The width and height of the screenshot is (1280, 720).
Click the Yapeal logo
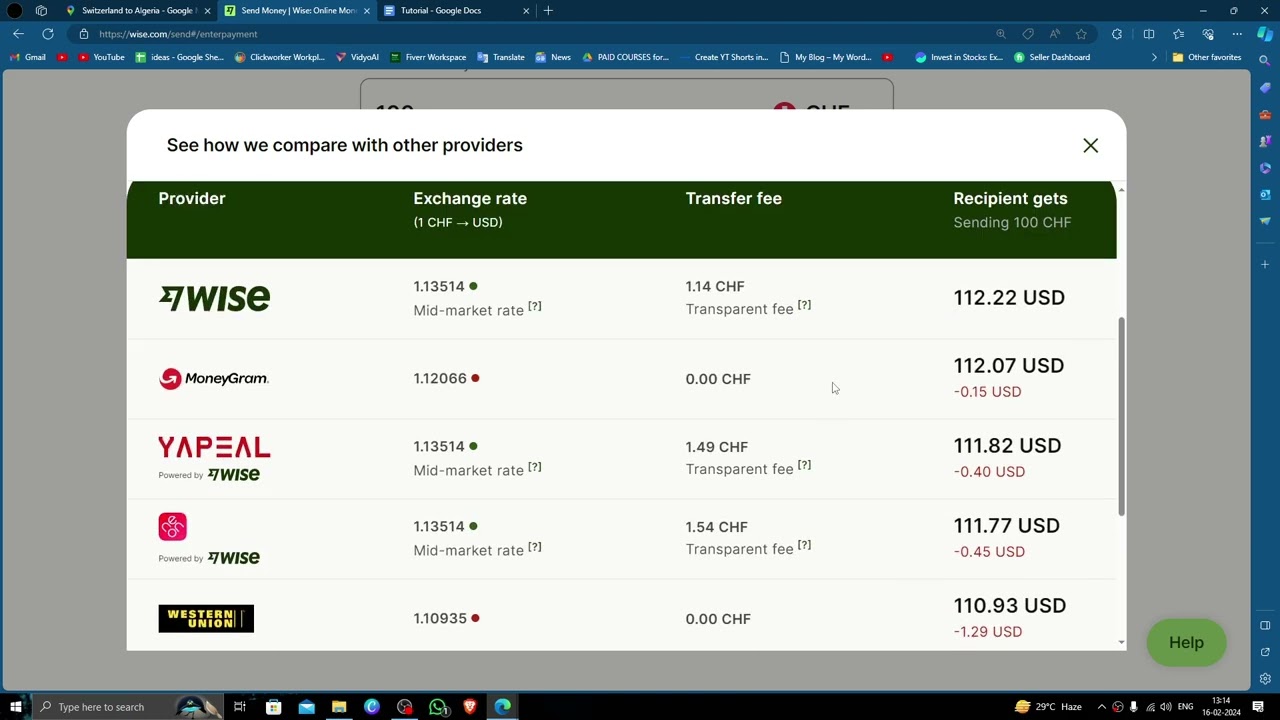(x=214, y=447)
